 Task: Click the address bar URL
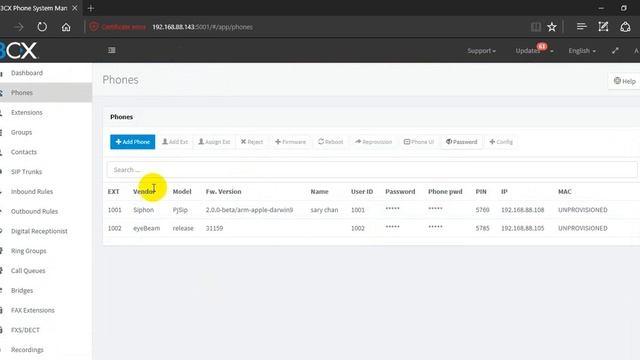coord(202,27)
